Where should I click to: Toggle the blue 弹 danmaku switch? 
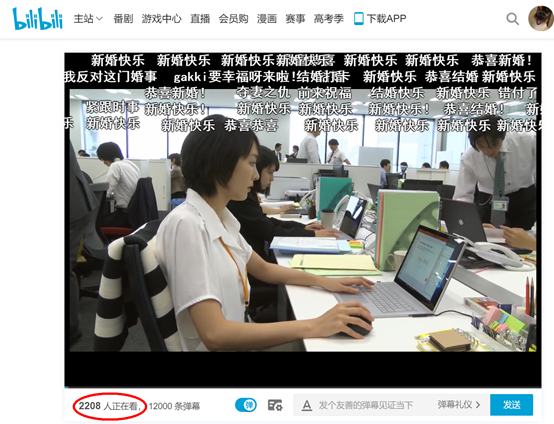pos(246,405)
